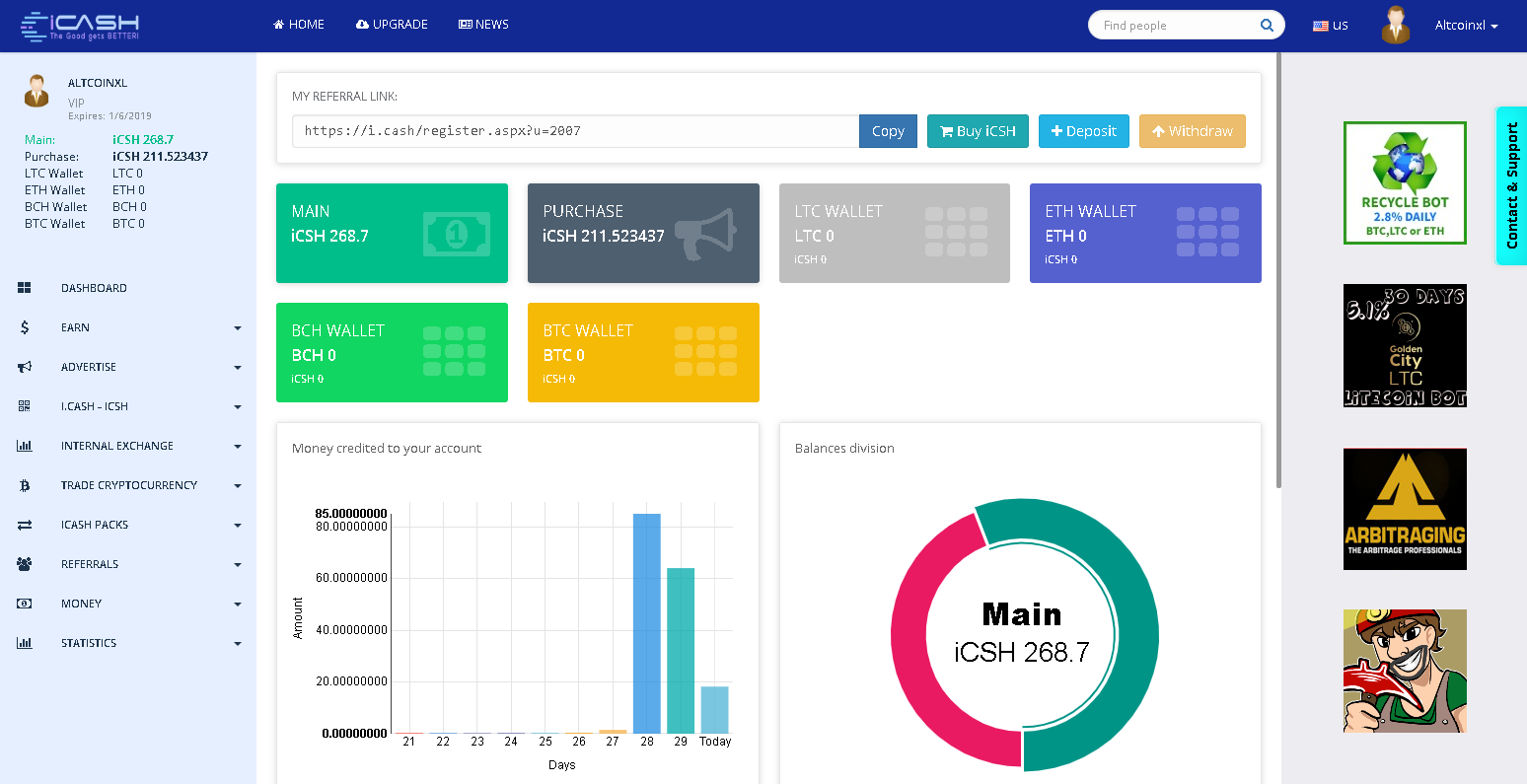Expand the Money menu arrow
1527x784 pixels.
[x=238, y=605]
